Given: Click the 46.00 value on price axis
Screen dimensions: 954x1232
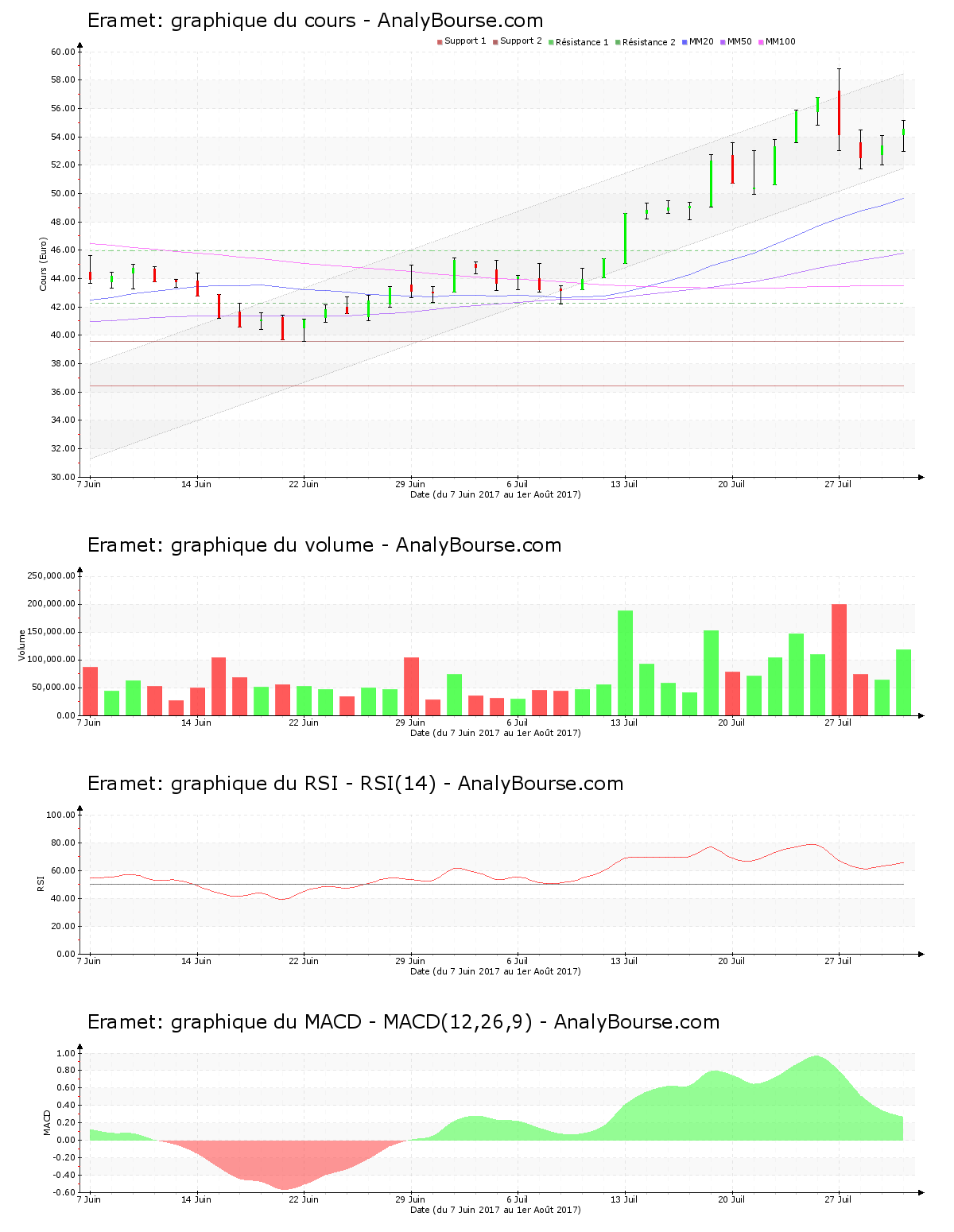Looking at the screenshot, I should pyautogui.click(x=63, y=250).
